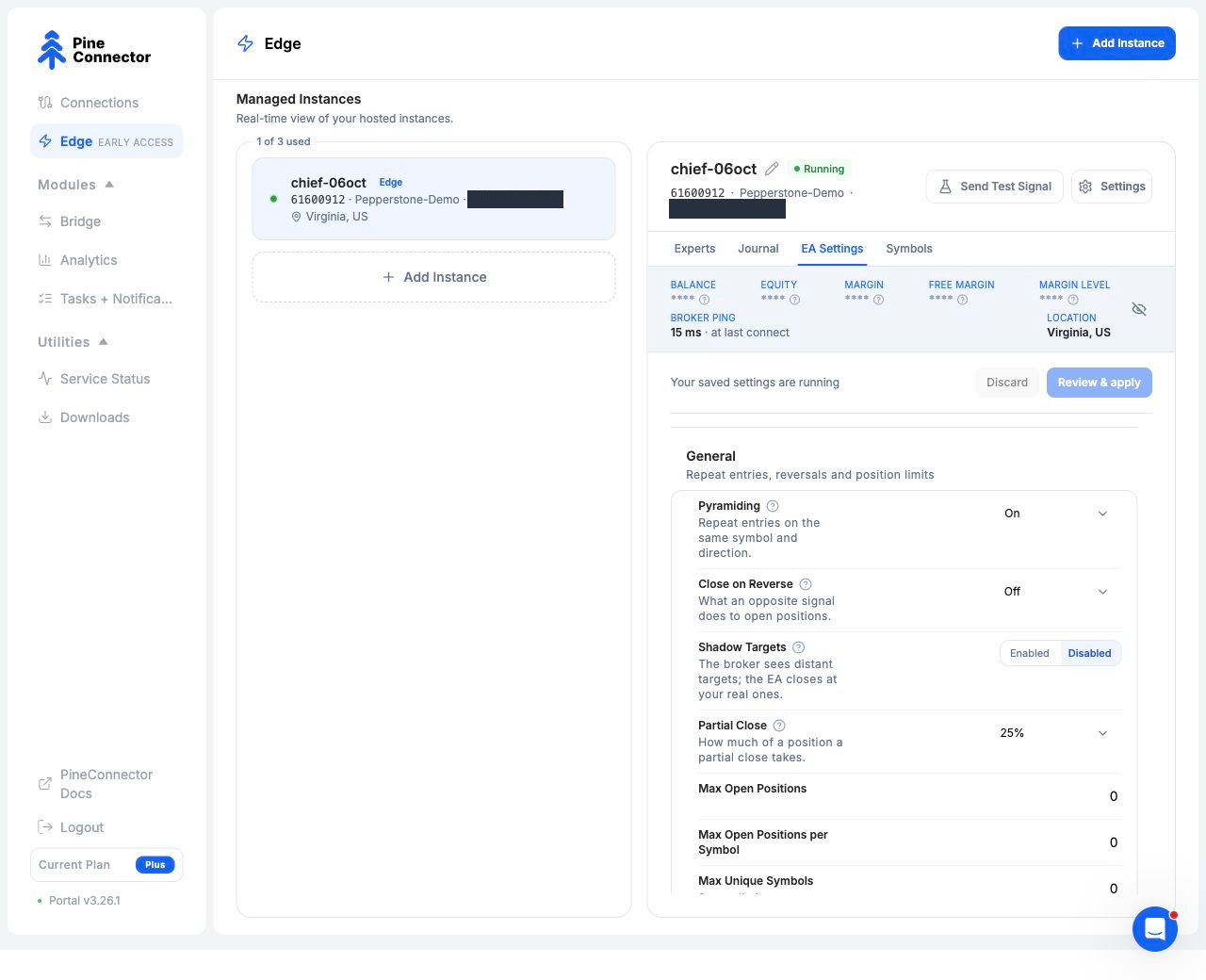Open the Edge early access page
Screen dimensions: 1206x980
pyautogui.click(x=106, y=141)
